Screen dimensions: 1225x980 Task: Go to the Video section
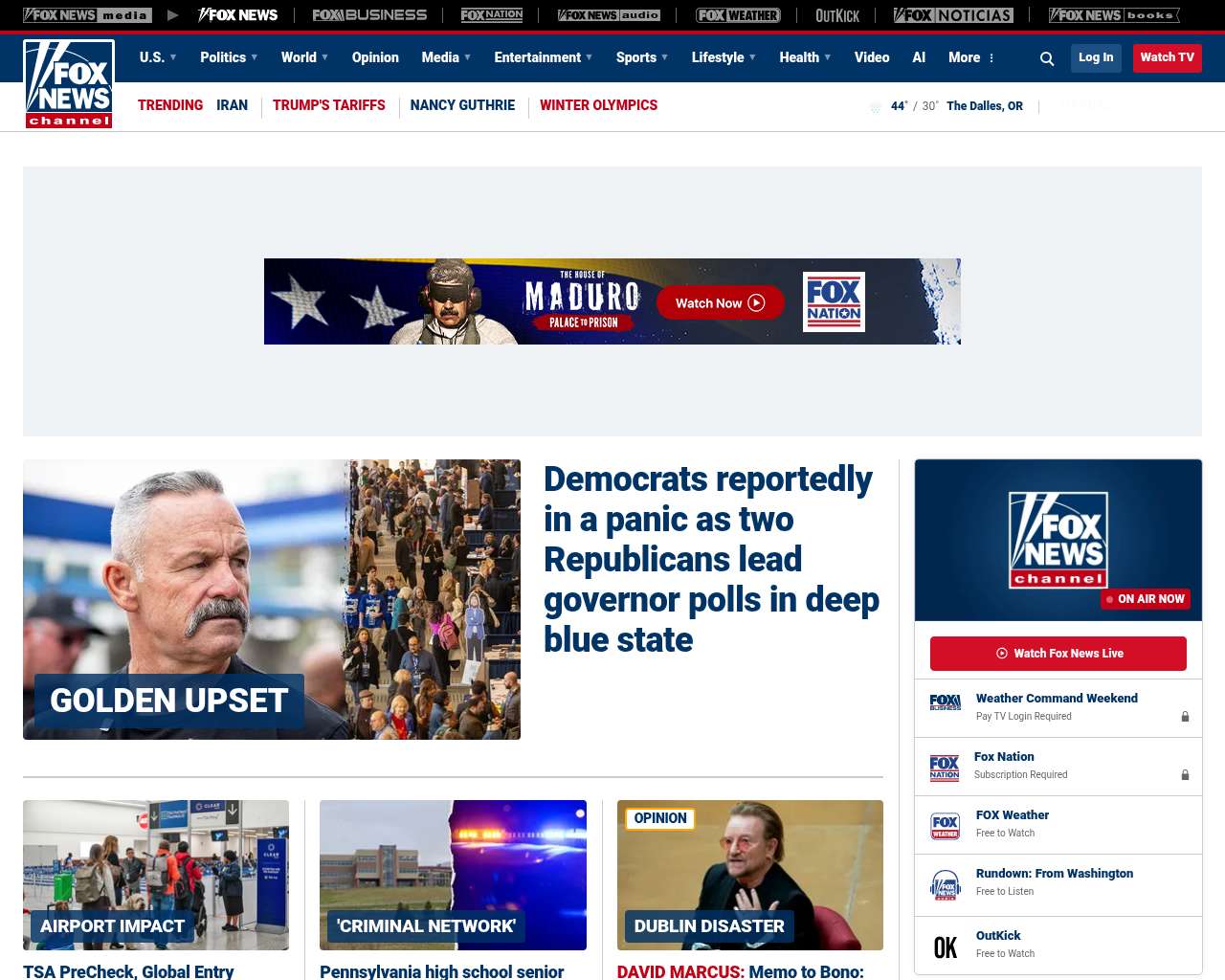coord(872,57)
